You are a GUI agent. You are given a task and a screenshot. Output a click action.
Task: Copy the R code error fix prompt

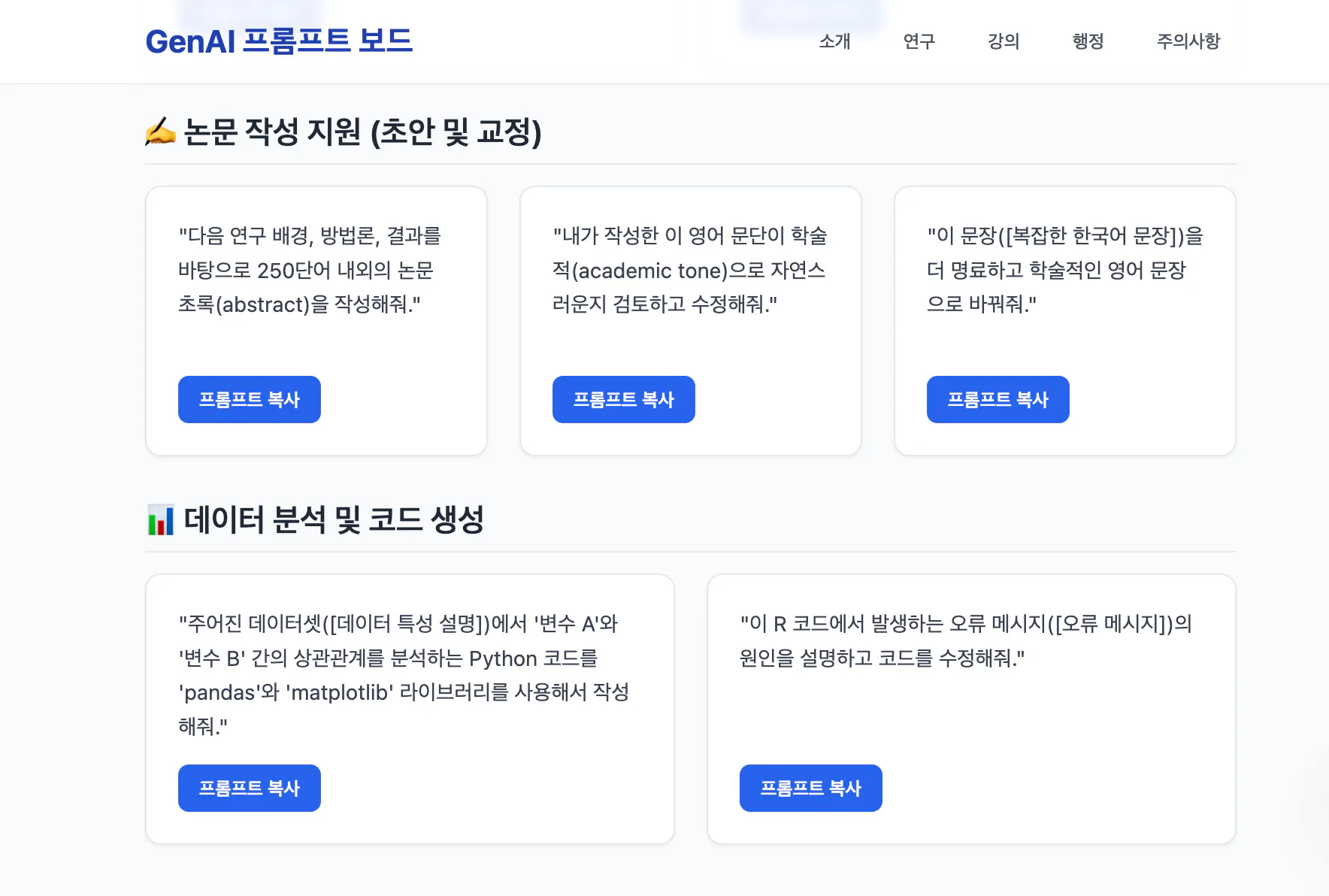[810, 788]
